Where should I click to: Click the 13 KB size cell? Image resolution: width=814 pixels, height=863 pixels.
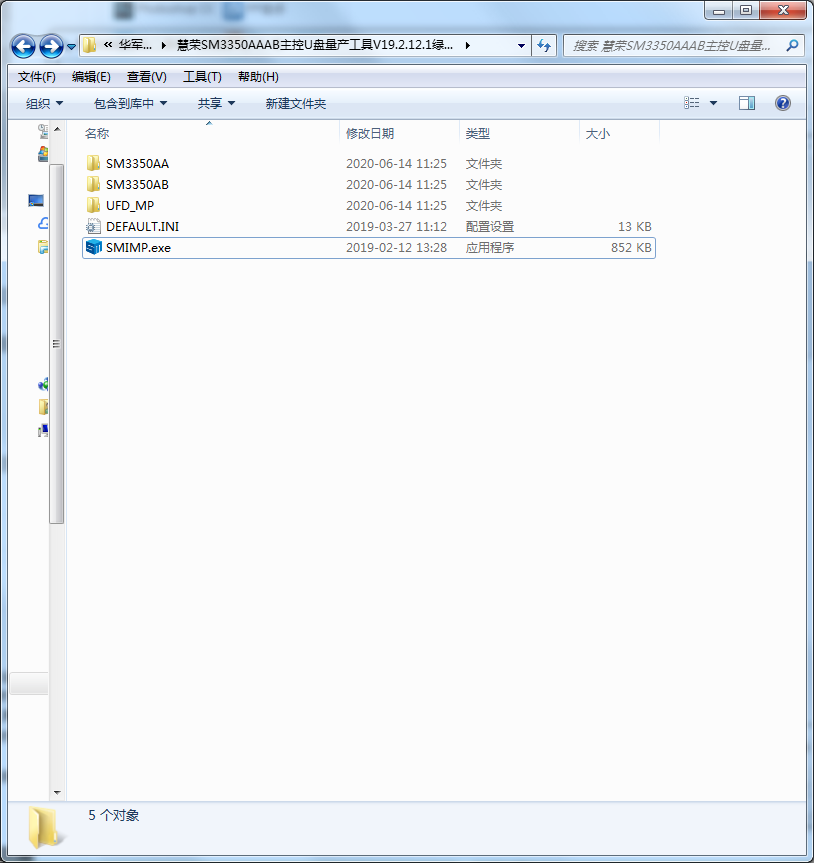click(x=635, y=227)
